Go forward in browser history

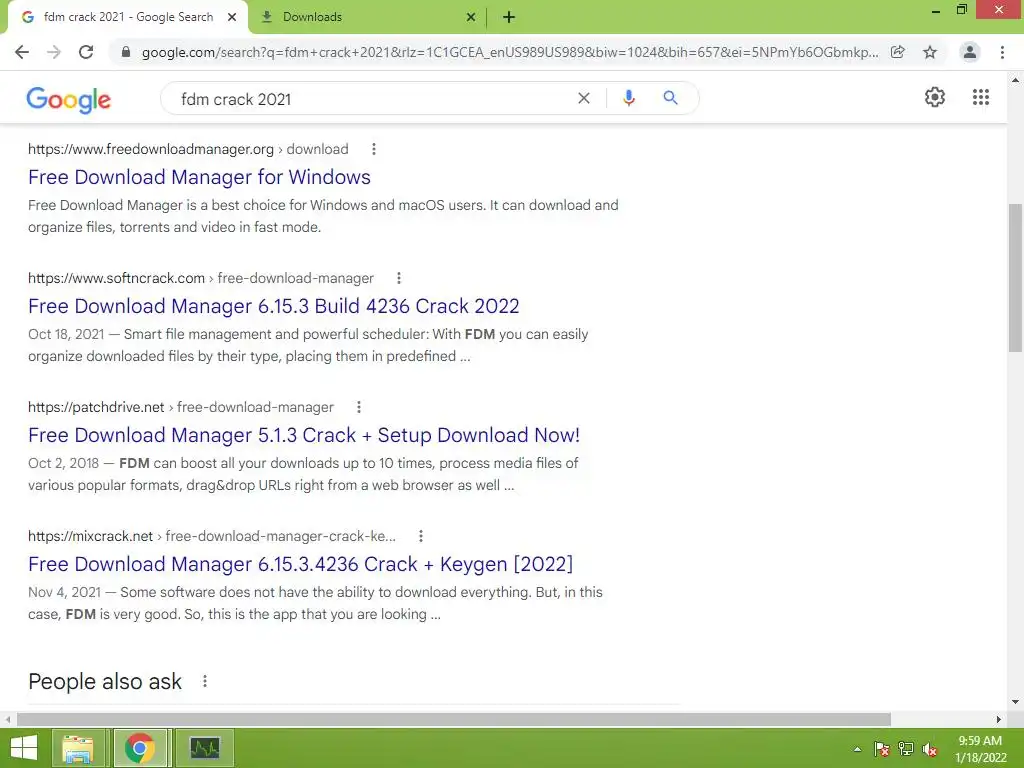(54, 52)
